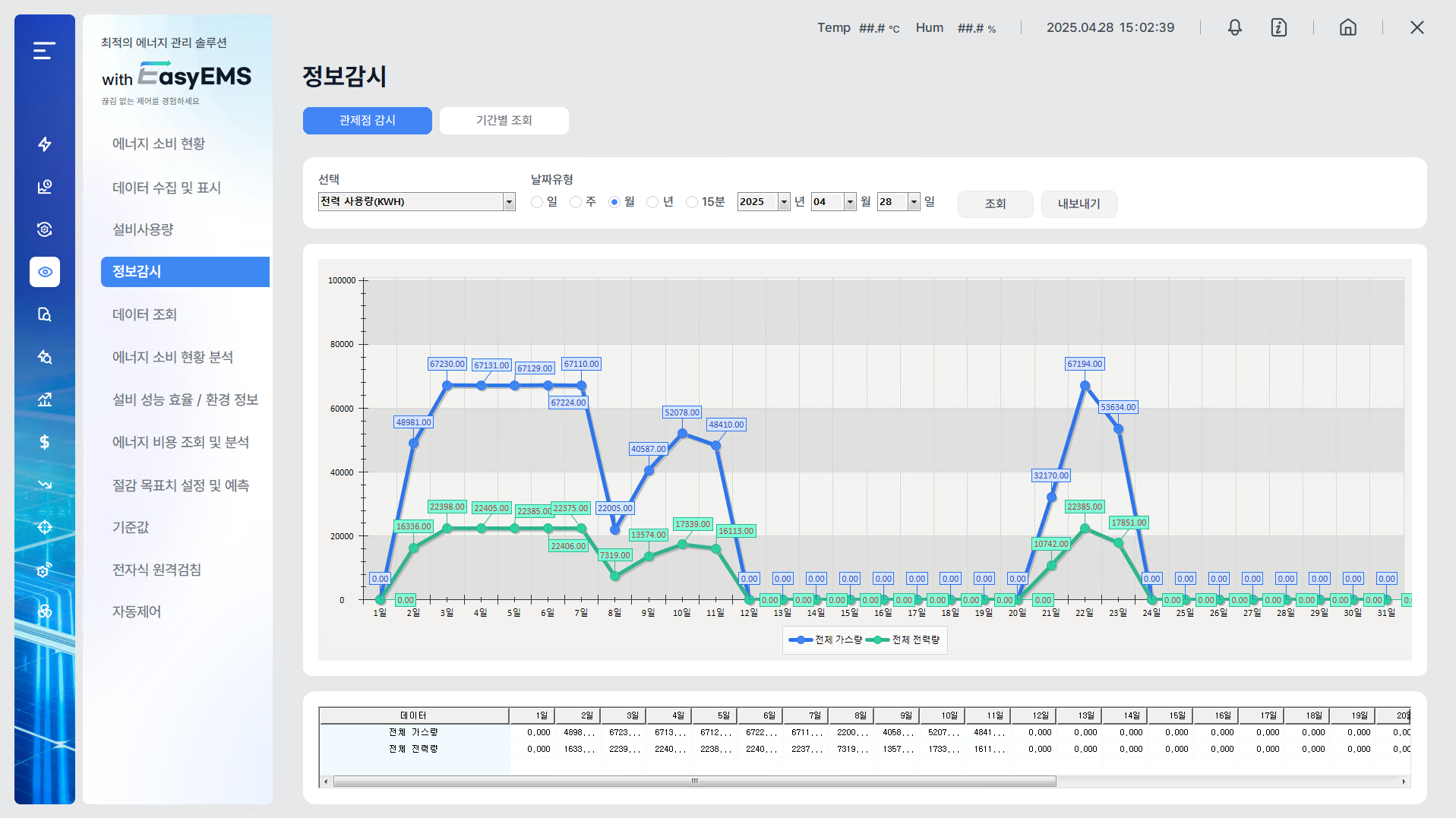Select the 일 (day) radio button
Viewport: 1456px width, 818px height.
(537, 202)
